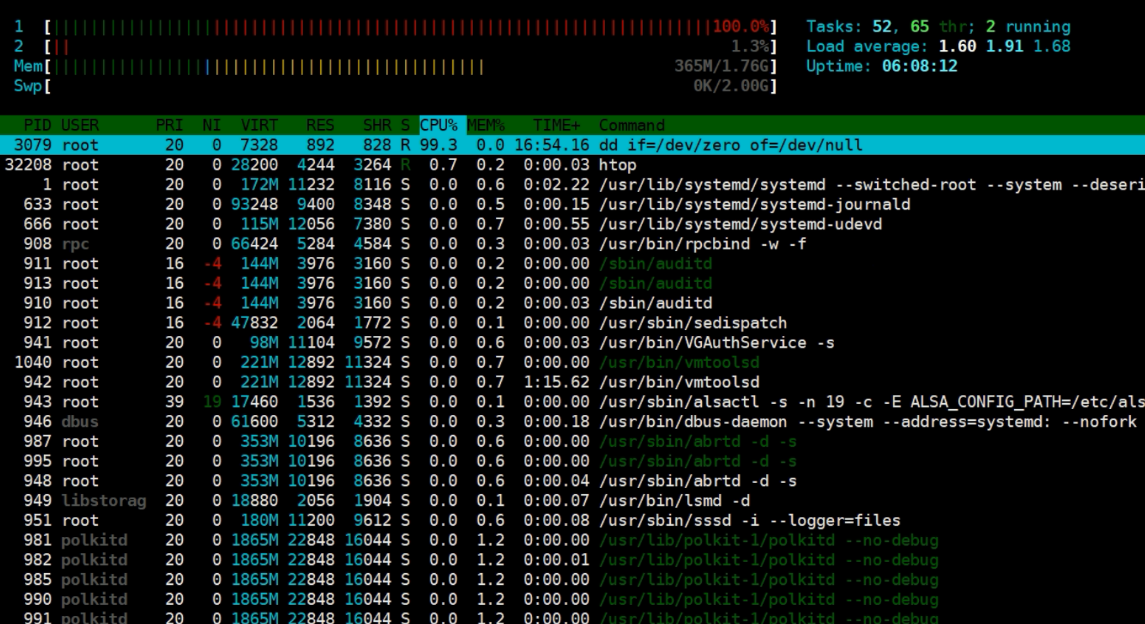Select the rpcbind -w -f process row
Viewport: 1145px width, 624px height.
click(572, 244)
